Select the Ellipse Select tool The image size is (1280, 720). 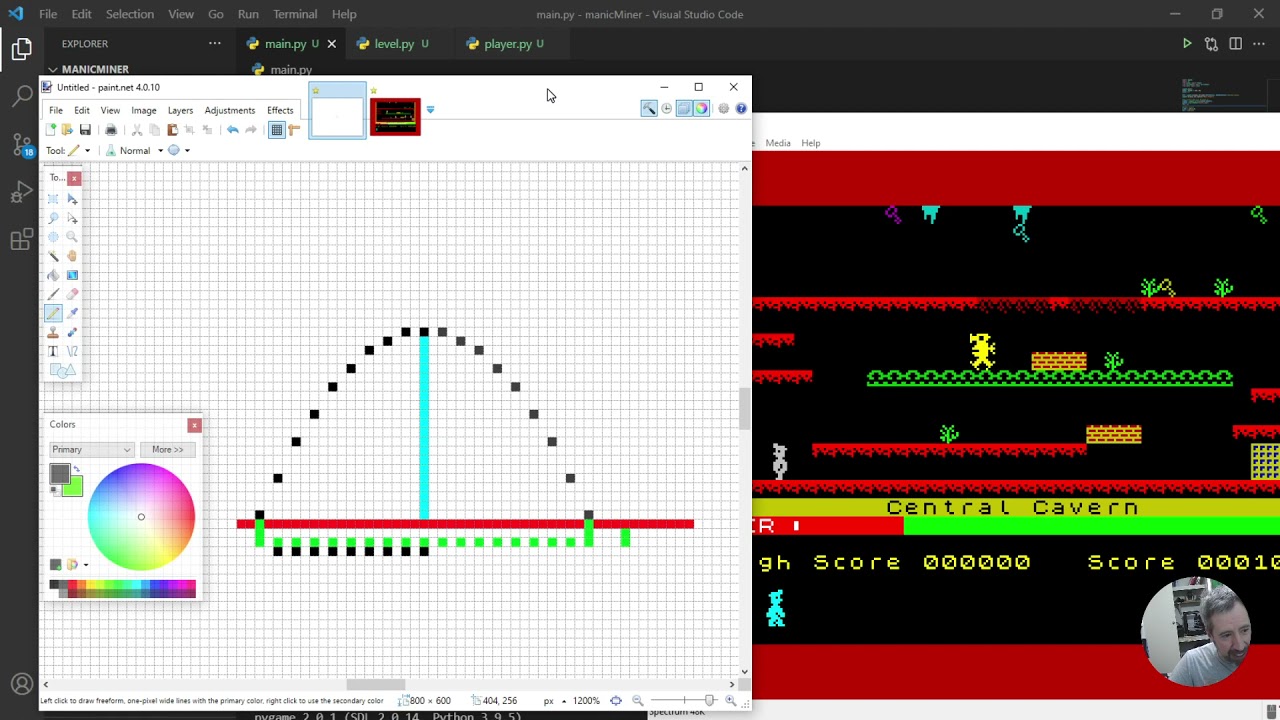(x=53, y=237)
